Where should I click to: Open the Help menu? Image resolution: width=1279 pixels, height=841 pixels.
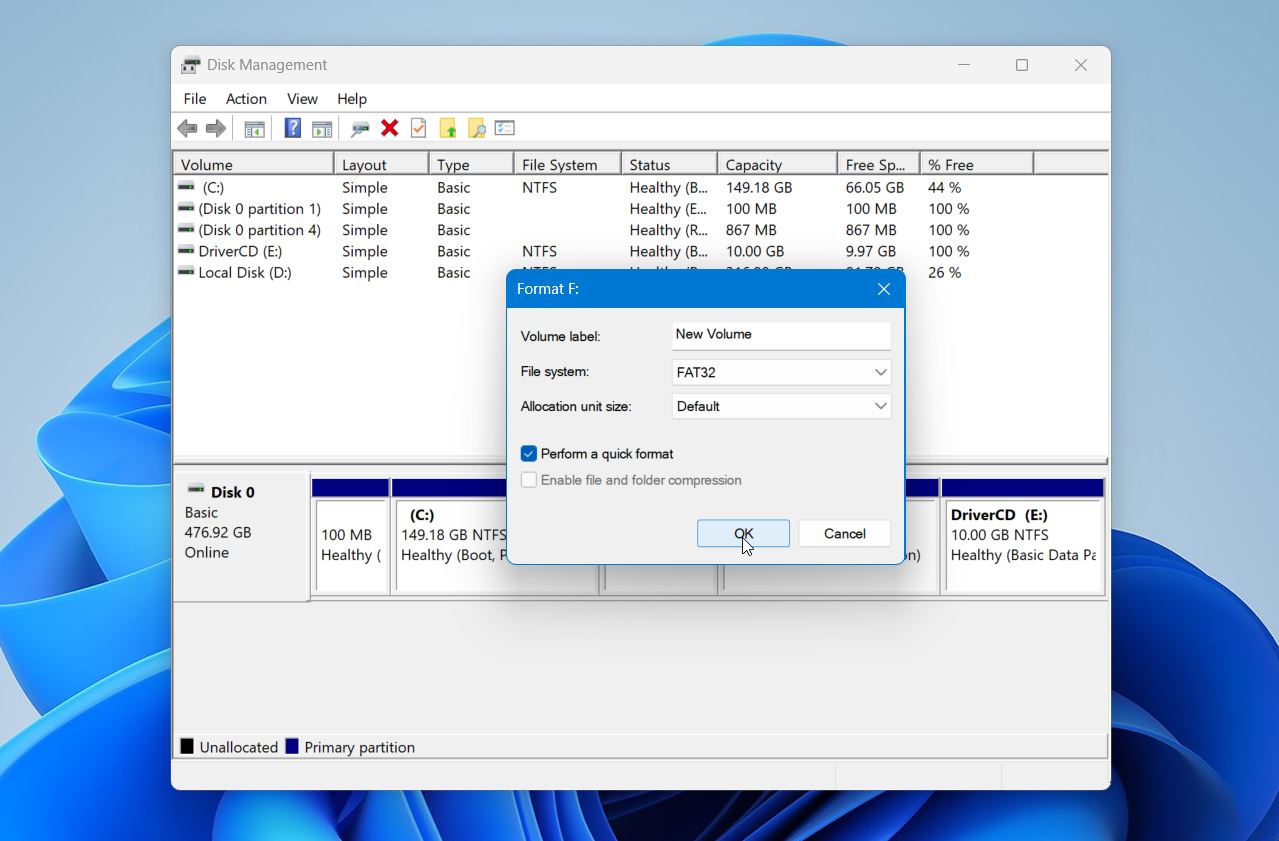click(352, 99)
